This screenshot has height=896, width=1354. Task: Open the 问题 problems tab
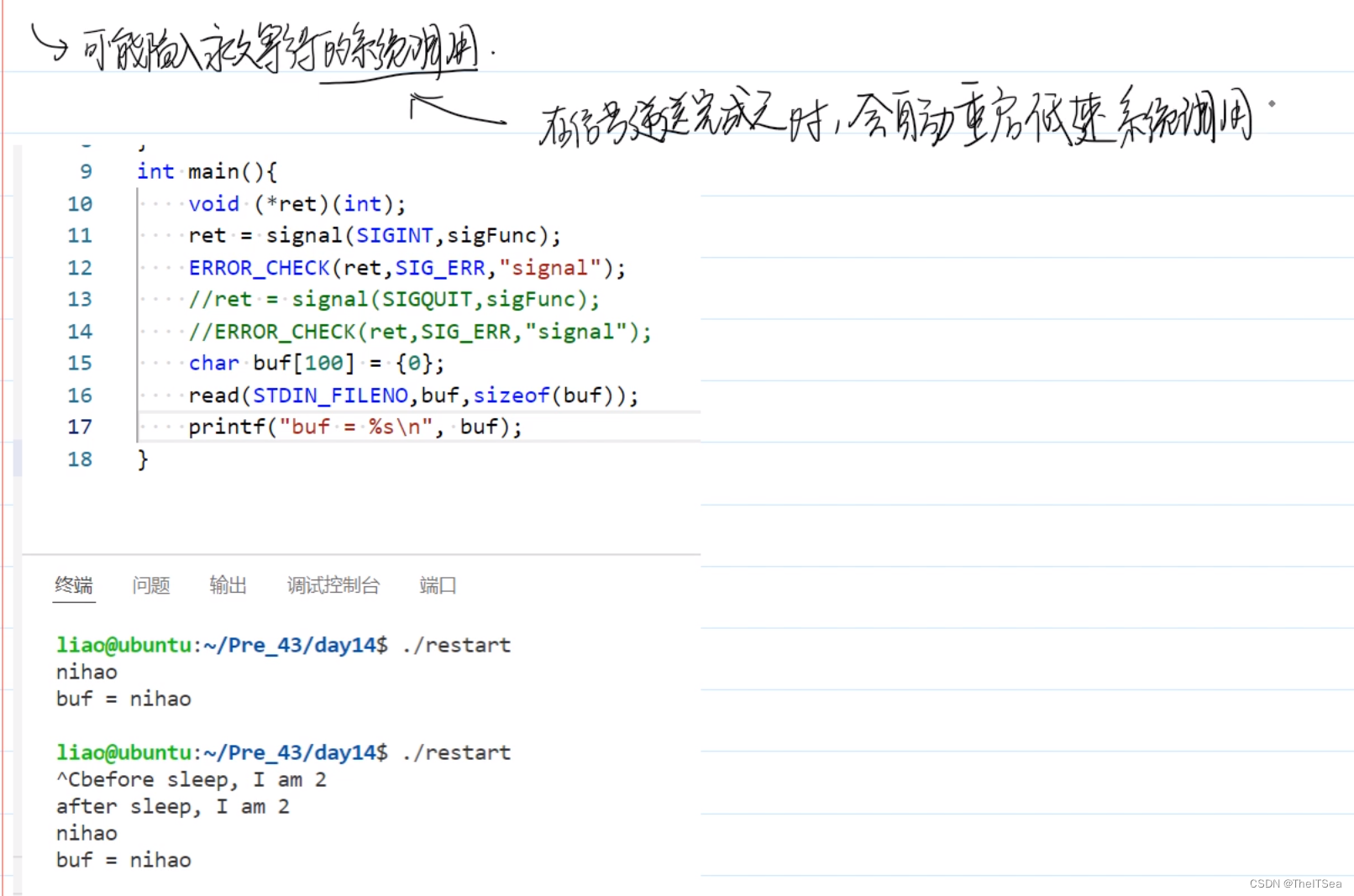pyautogui.click(x=151, y=585)
